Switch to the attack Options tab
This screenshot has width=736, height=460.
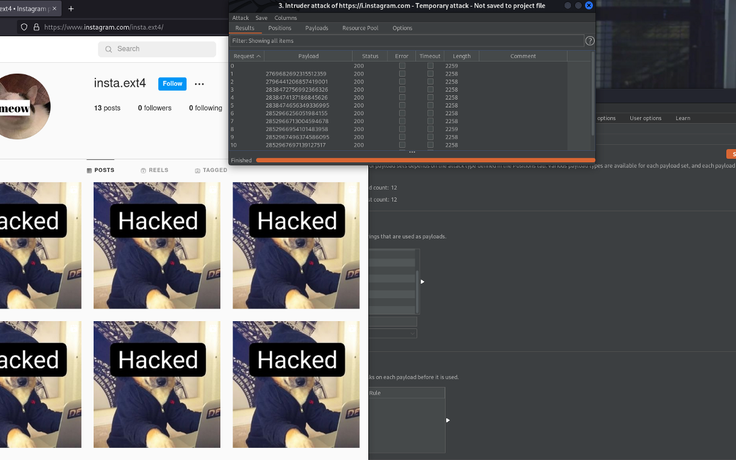tap(402, 28)
